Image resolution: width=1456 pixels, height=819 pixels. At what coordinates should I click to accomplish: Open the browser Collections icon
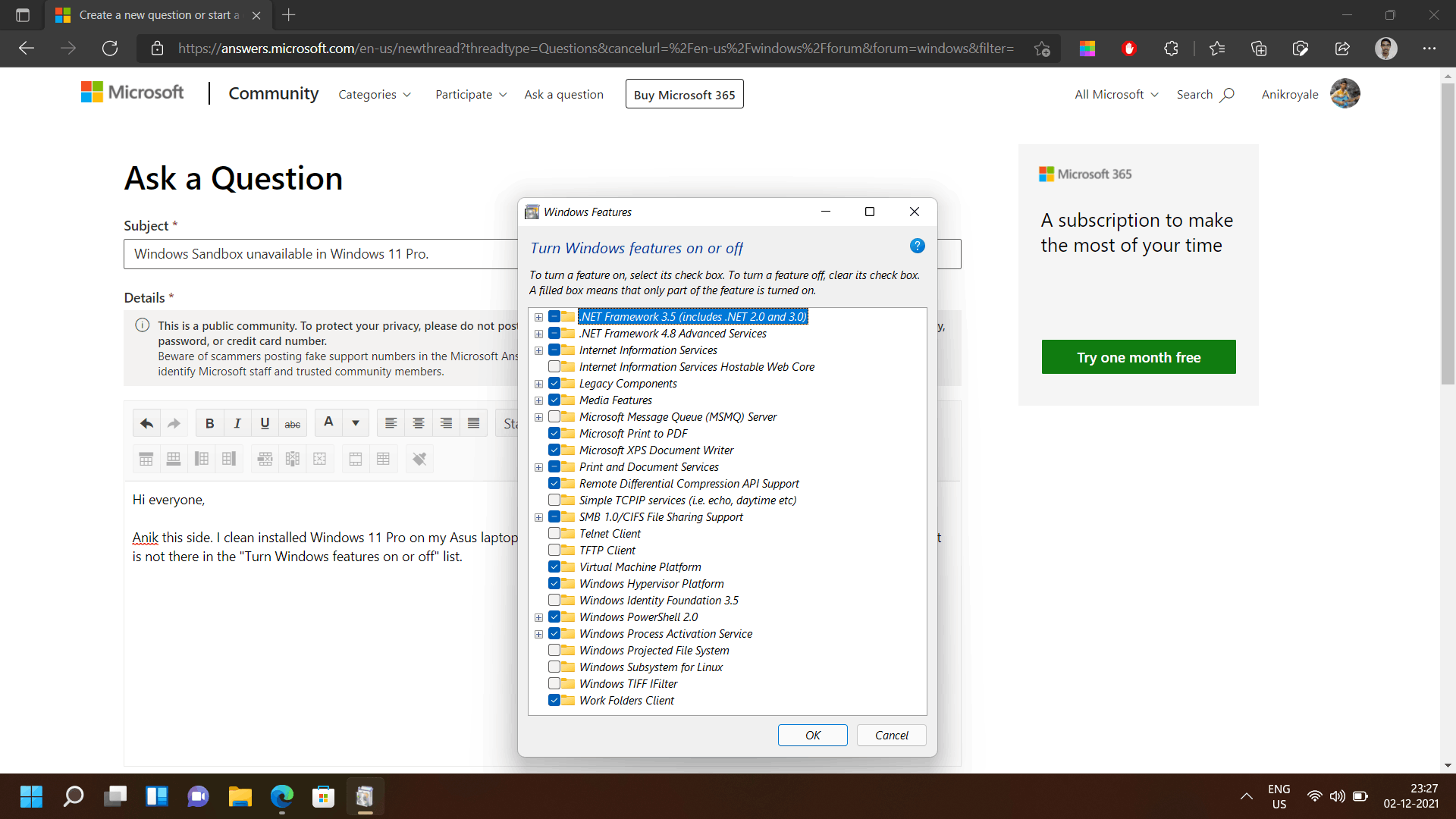(x=1259, y=49)
